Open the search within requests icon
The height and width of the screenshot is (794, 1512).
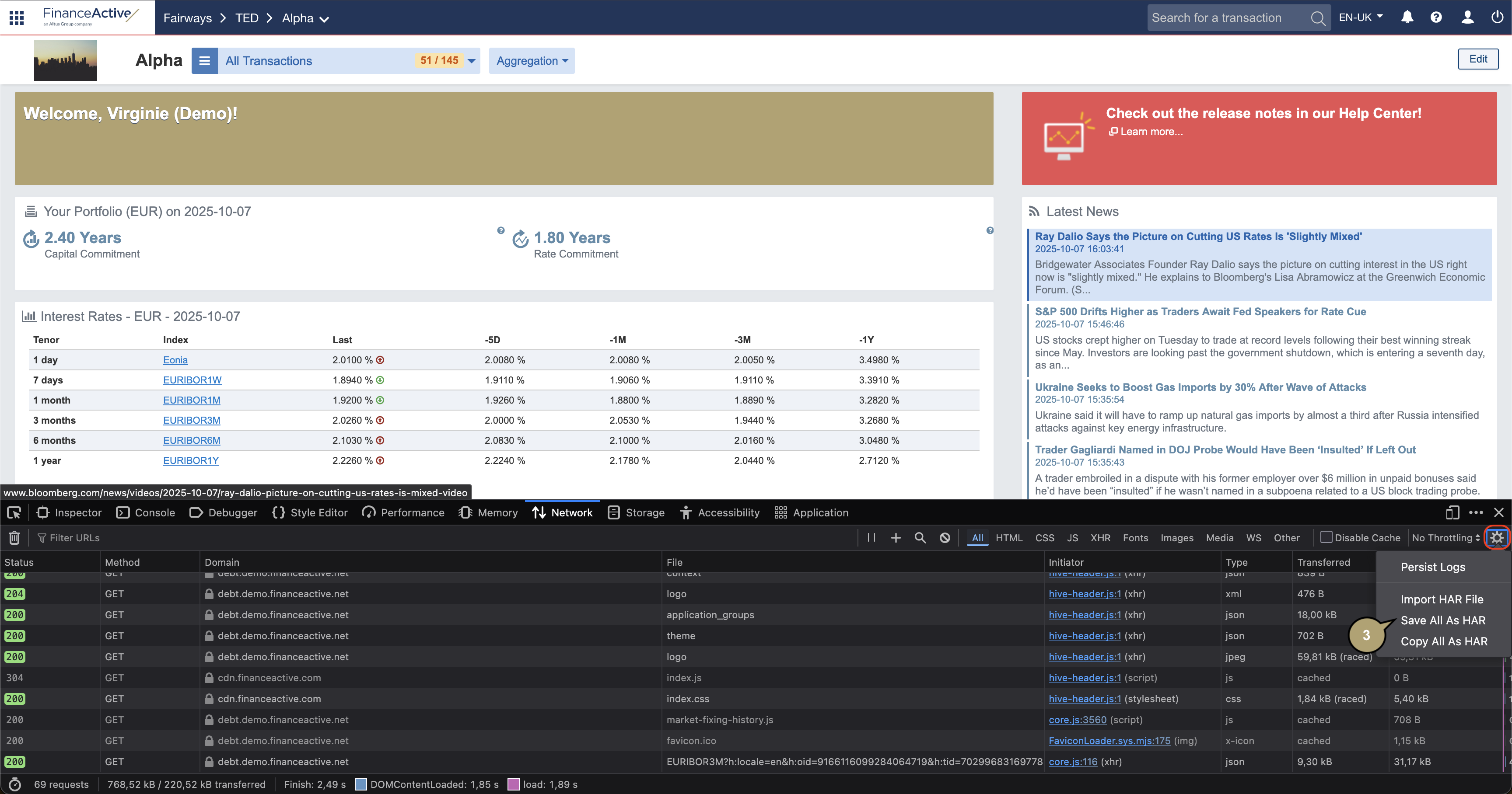920,537
